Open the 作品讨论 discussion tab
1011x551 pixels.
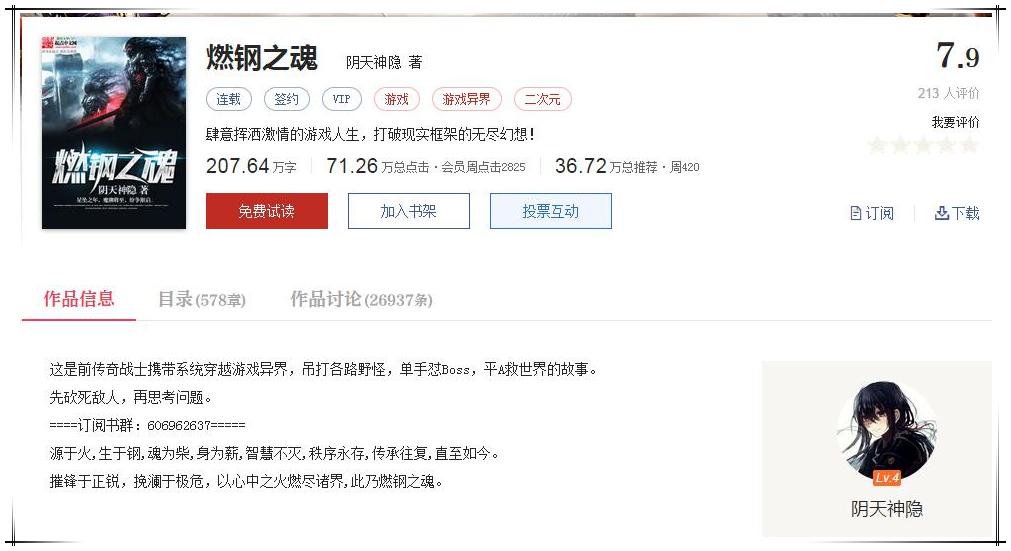(x=361, y=300)
